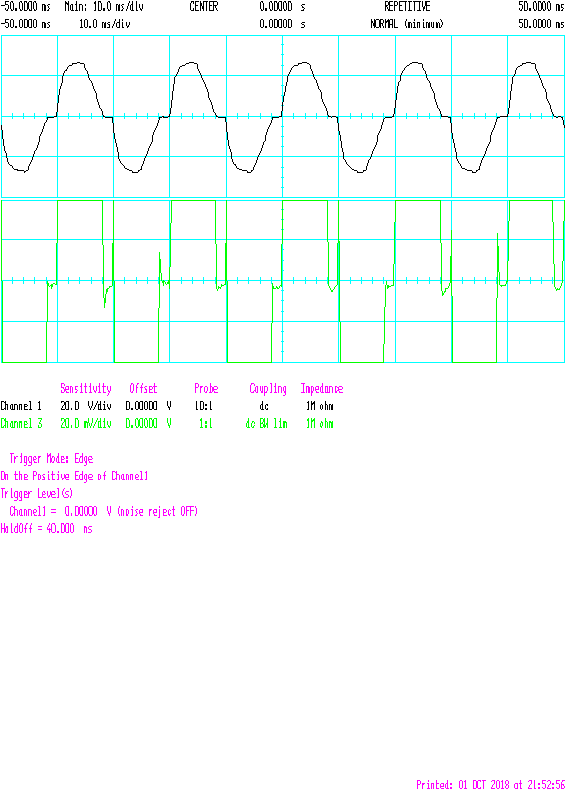566x790 pixels.
Task: Click the NORMAL (minimum) label
Action: tap(407, 24)
